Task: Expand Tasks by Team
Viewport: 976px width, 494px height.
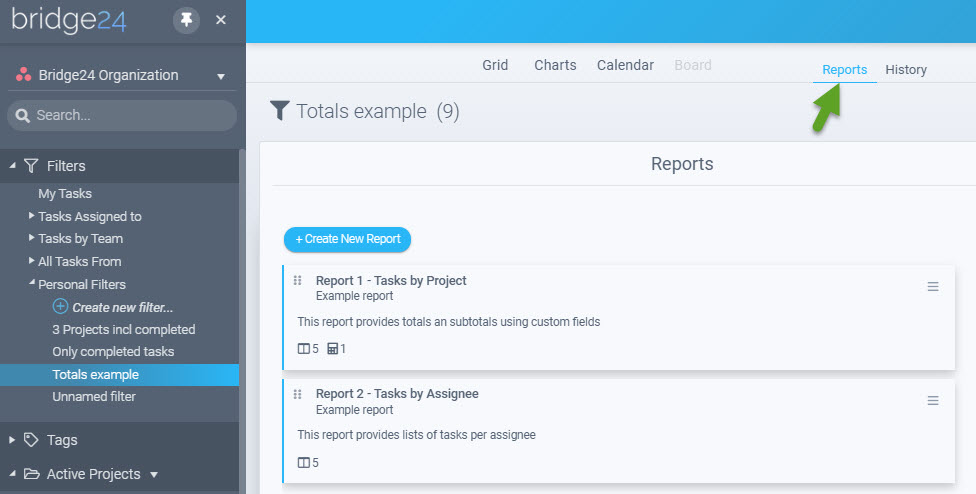Action: 31,238
